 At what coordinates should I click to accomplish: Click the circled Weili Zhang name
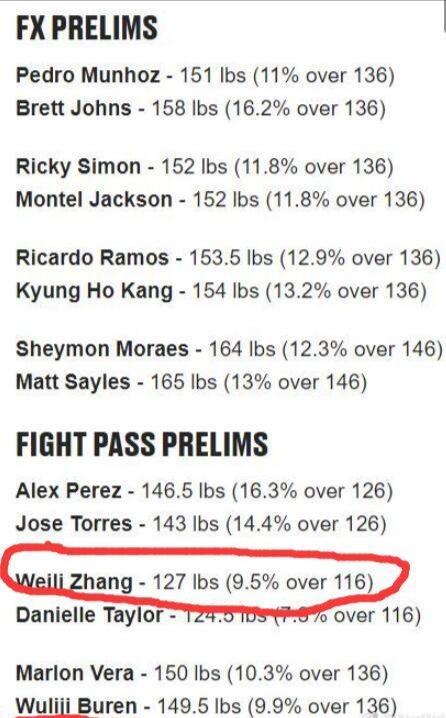(74, 582)
